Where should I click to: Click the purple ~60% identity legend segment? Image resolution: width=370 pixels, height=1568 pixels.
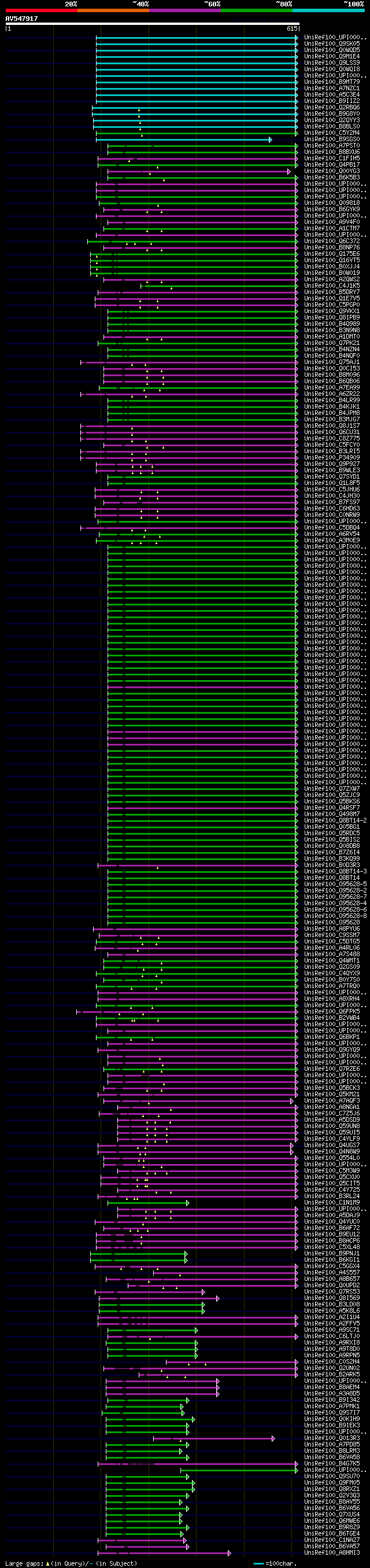click(184, 10)
